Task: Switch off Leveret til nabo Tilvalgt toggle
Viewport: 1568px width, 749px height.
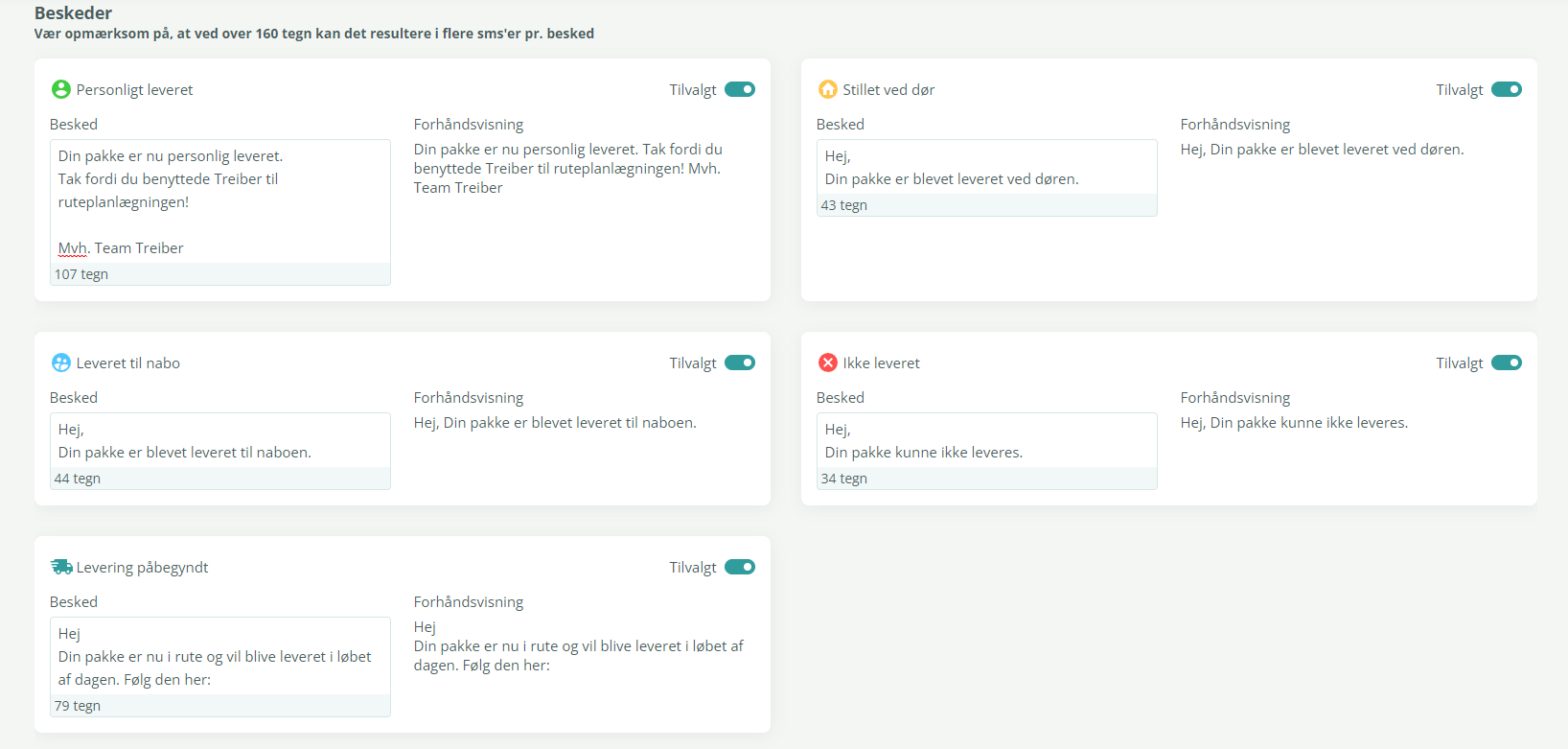Action: point(740,363)
